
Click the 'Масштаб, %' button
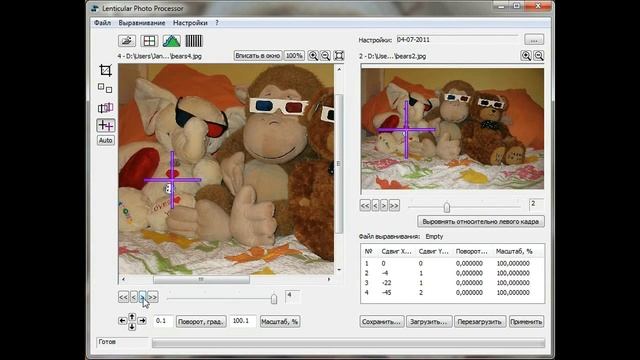pyautogui.click(x=280, y=322)
